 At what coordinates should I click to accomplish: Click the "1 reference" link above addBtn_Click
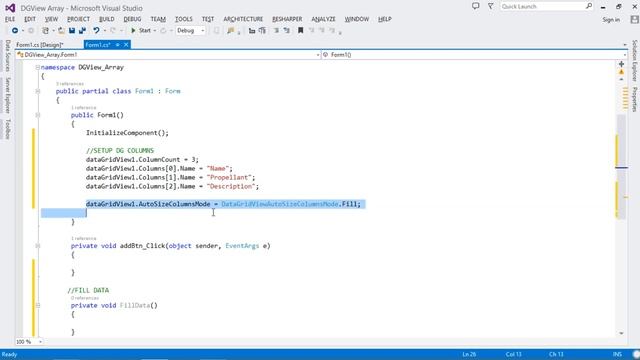[x=84, y=238]
